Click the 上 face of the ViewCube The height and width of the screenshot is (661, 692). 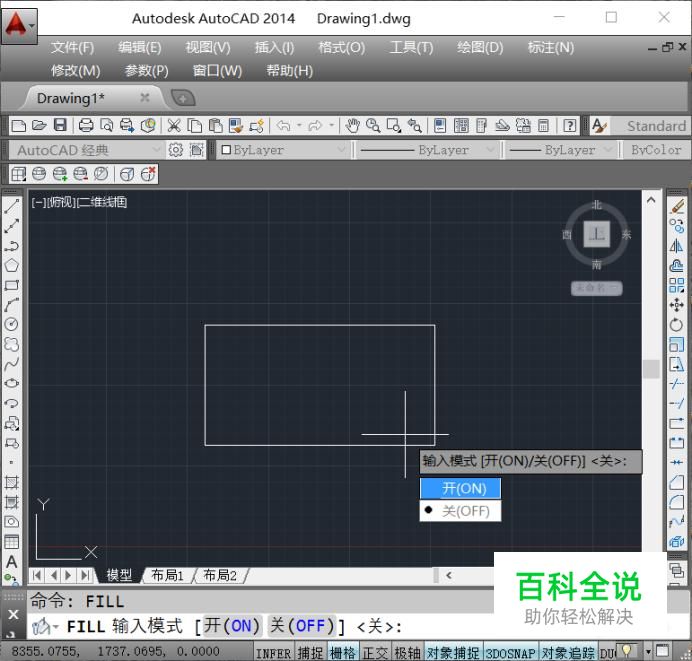597,234
